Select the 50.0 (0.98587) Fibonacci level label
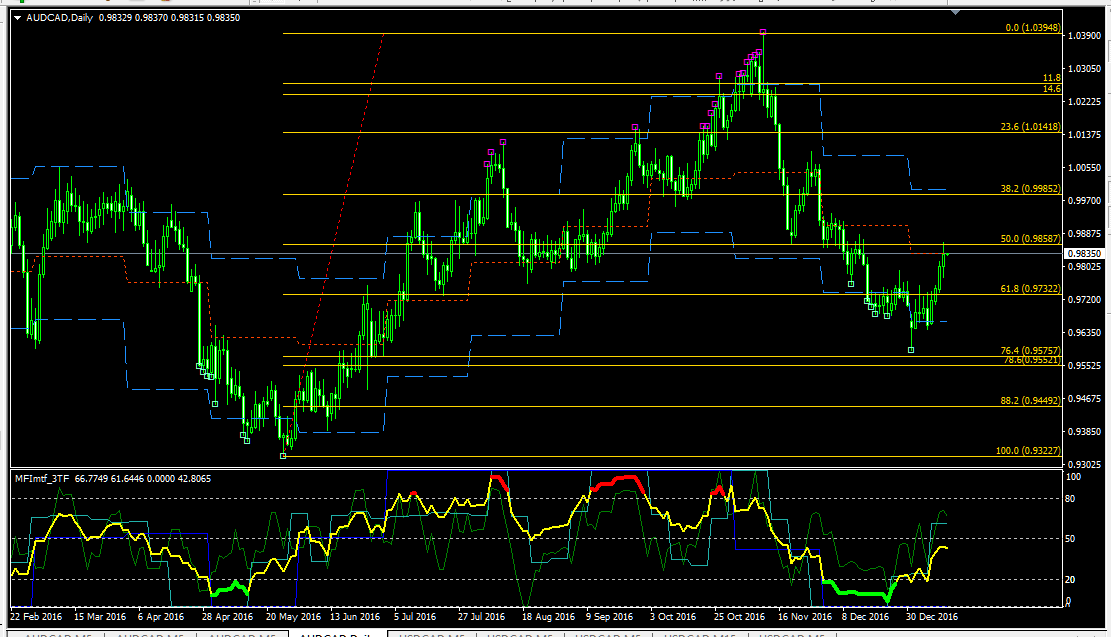1111x637 pixels. click(1031, 239)
